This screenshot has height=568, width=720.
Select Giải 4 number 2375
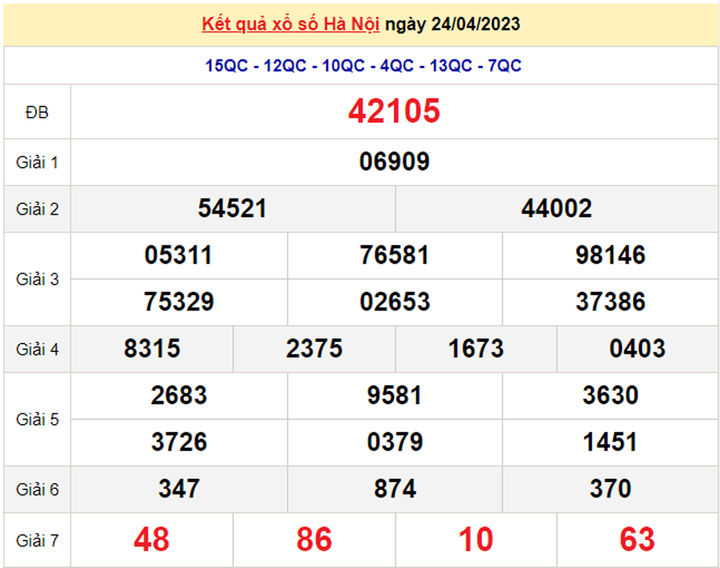click(314, 349)
